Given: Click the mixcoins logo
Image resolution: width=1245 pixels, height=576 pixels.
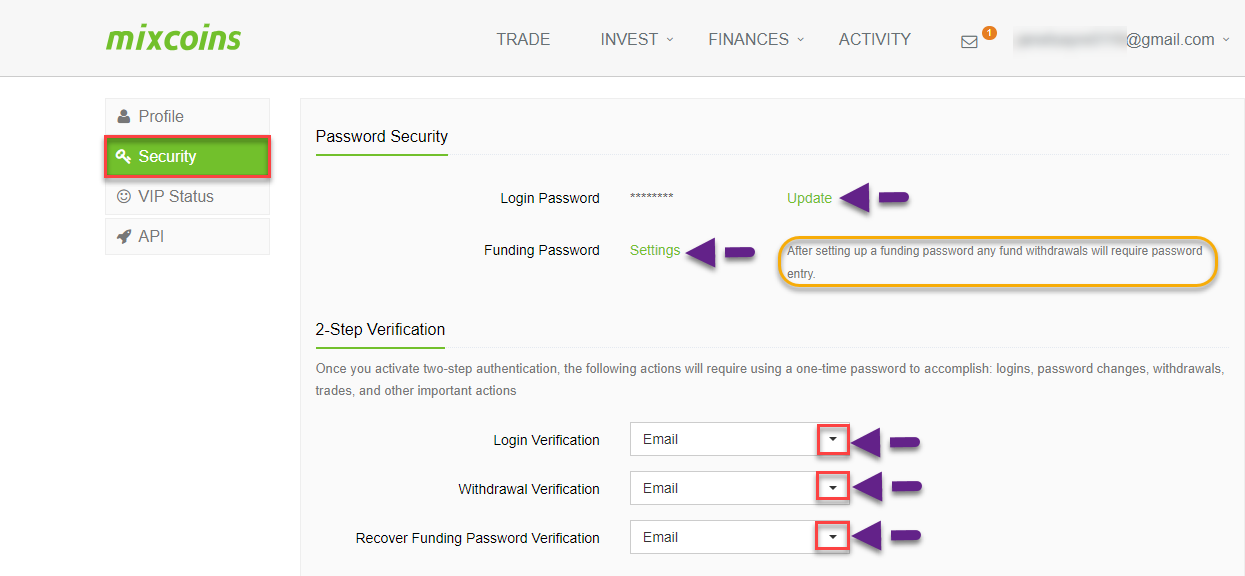Looking at the screenshot, I should tap(174, 39).
